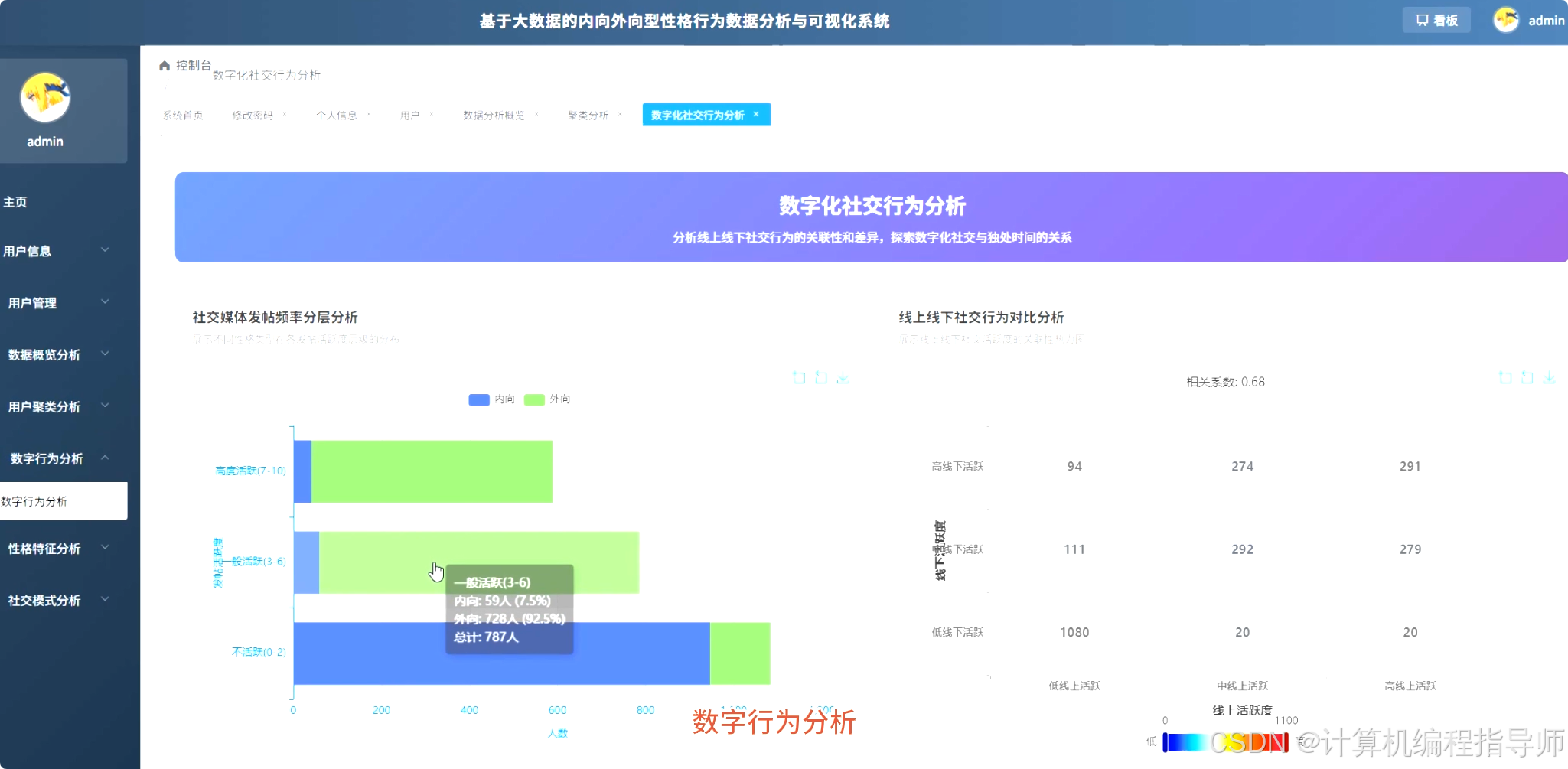Activate zoom tool on the posting frequency chart
This screenshot has width=1568, height=769.
(x=799, y=377)
